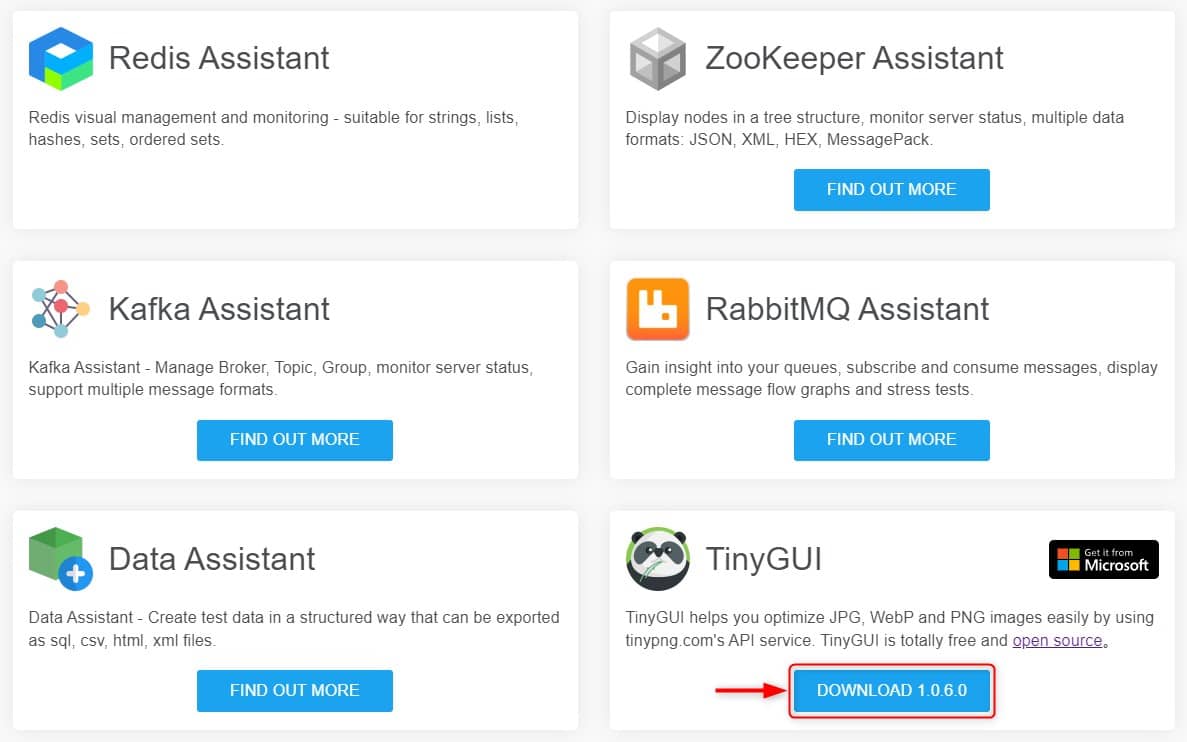Click the Redis Assistant heading
Screen dimensions: 1187x742
(219, 58)
